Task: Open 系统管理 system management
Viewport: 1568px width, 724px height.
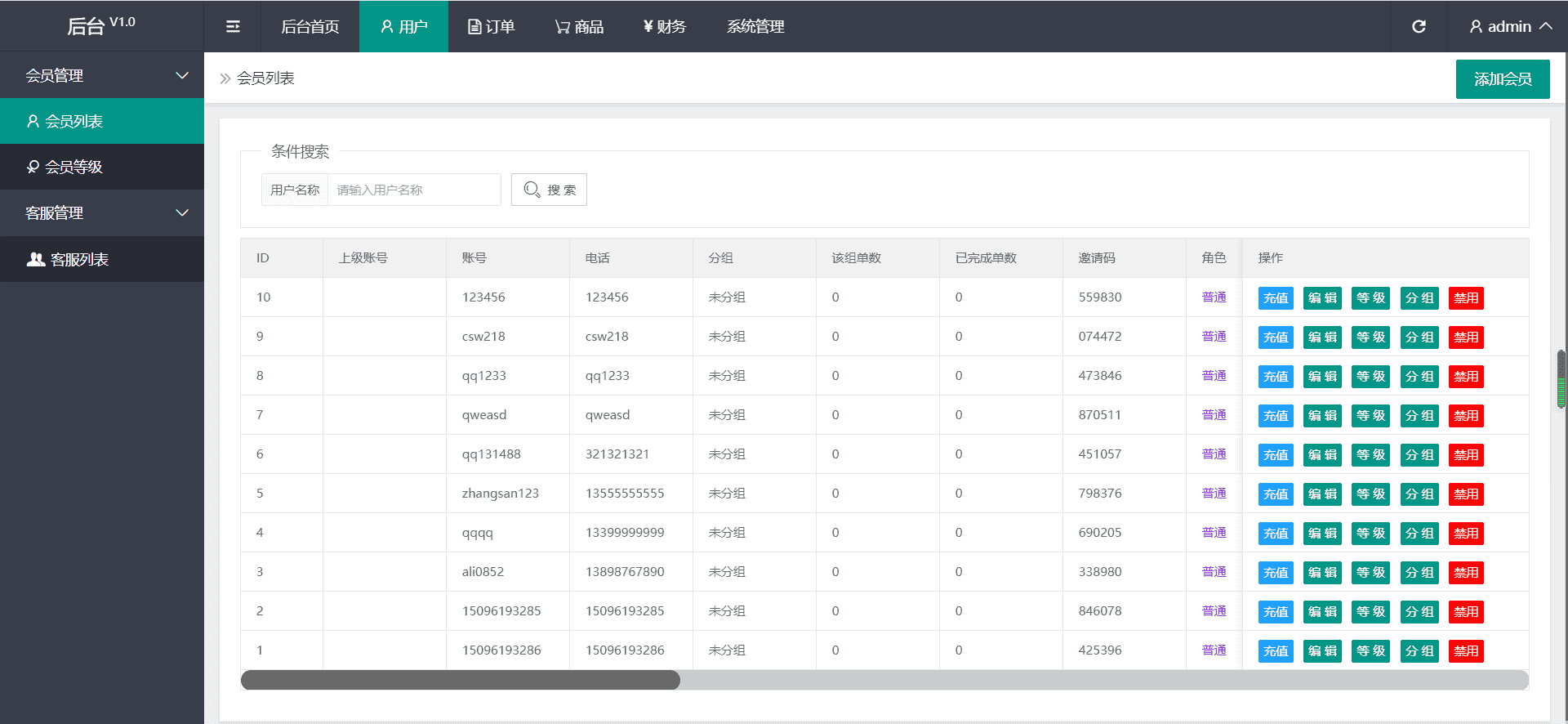Action: [x=755, y=26]
